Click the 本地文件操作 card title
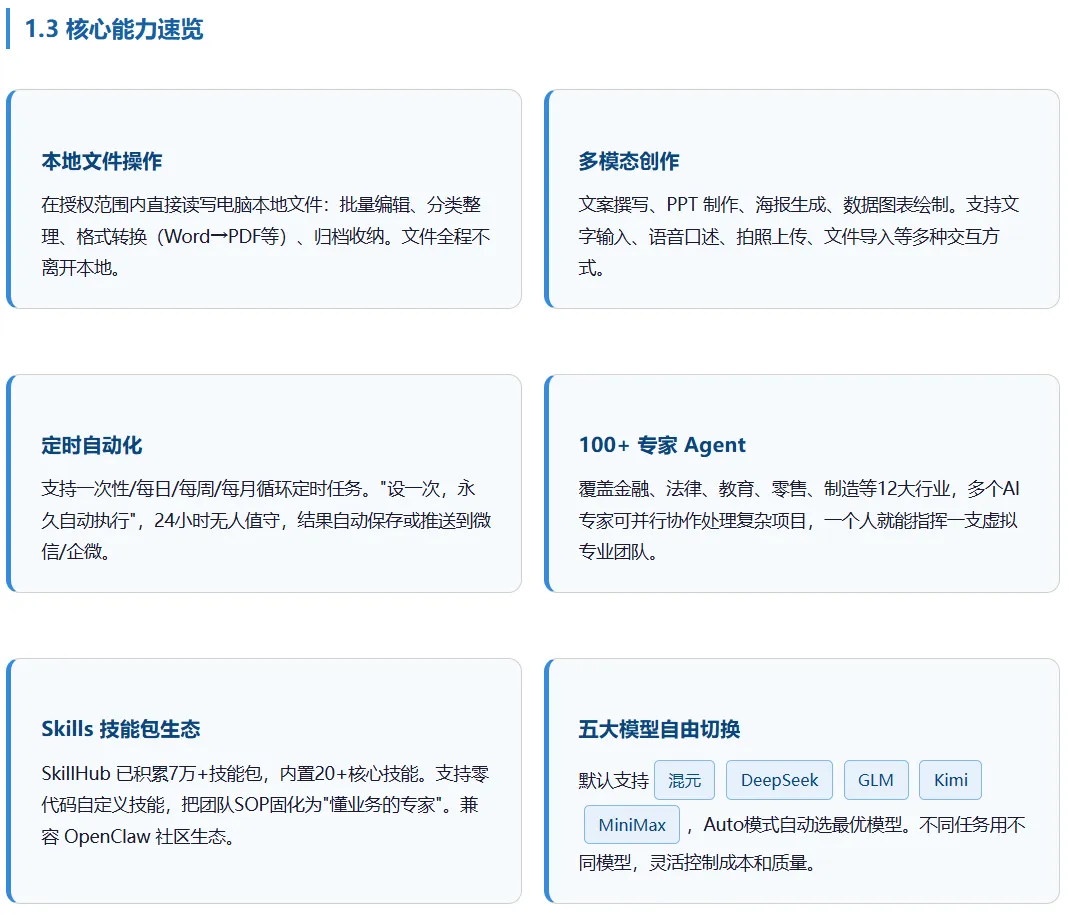The image size is (1069, 915). coord(102,161)
